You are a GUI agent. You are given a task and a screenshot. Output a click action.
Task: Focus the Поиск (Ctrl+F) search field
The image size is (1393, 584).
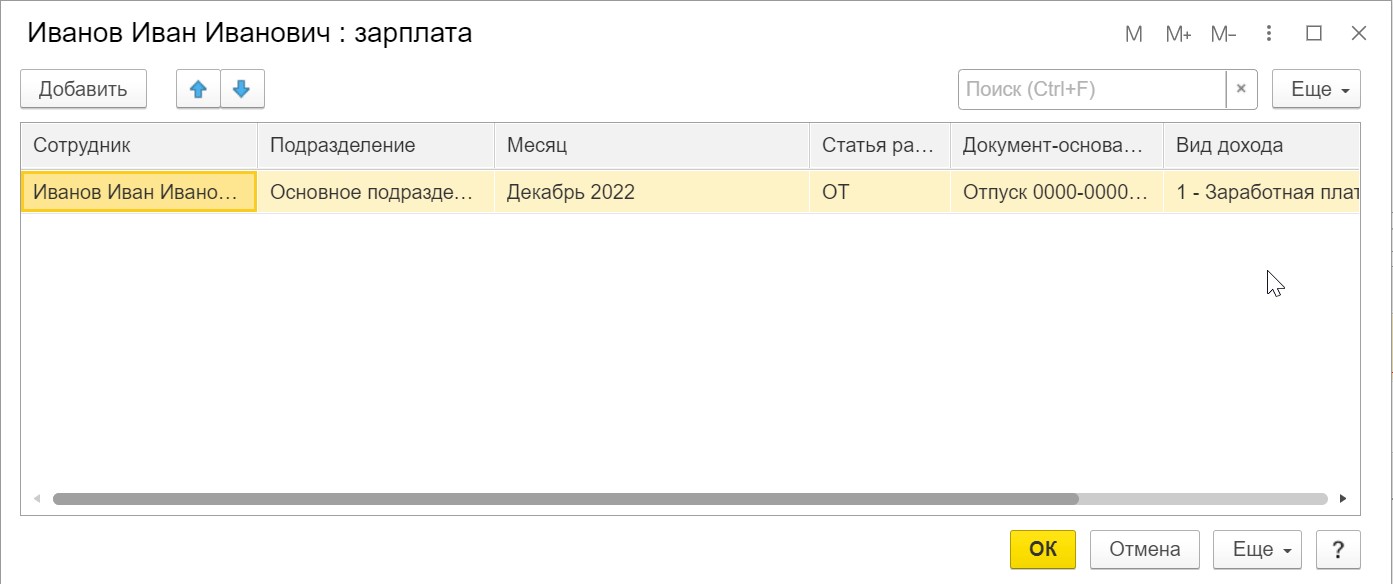pyautogui.click(x=1091, y=89)
